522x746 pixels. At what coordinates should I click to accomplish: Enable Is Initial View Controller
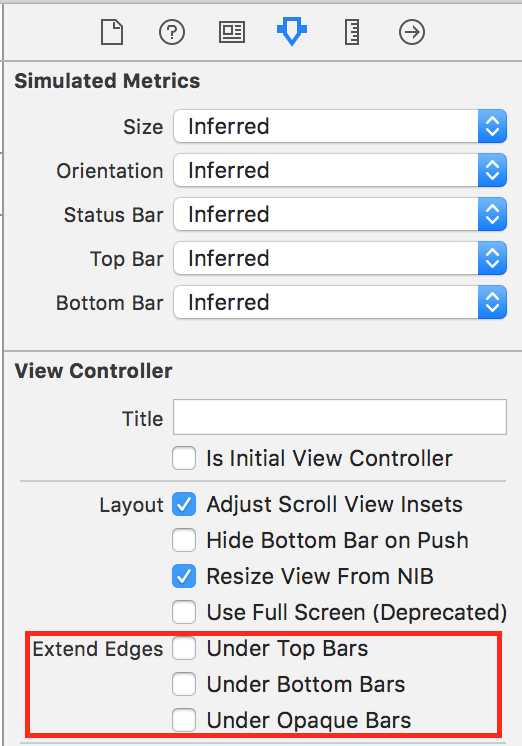pos(184,458)
